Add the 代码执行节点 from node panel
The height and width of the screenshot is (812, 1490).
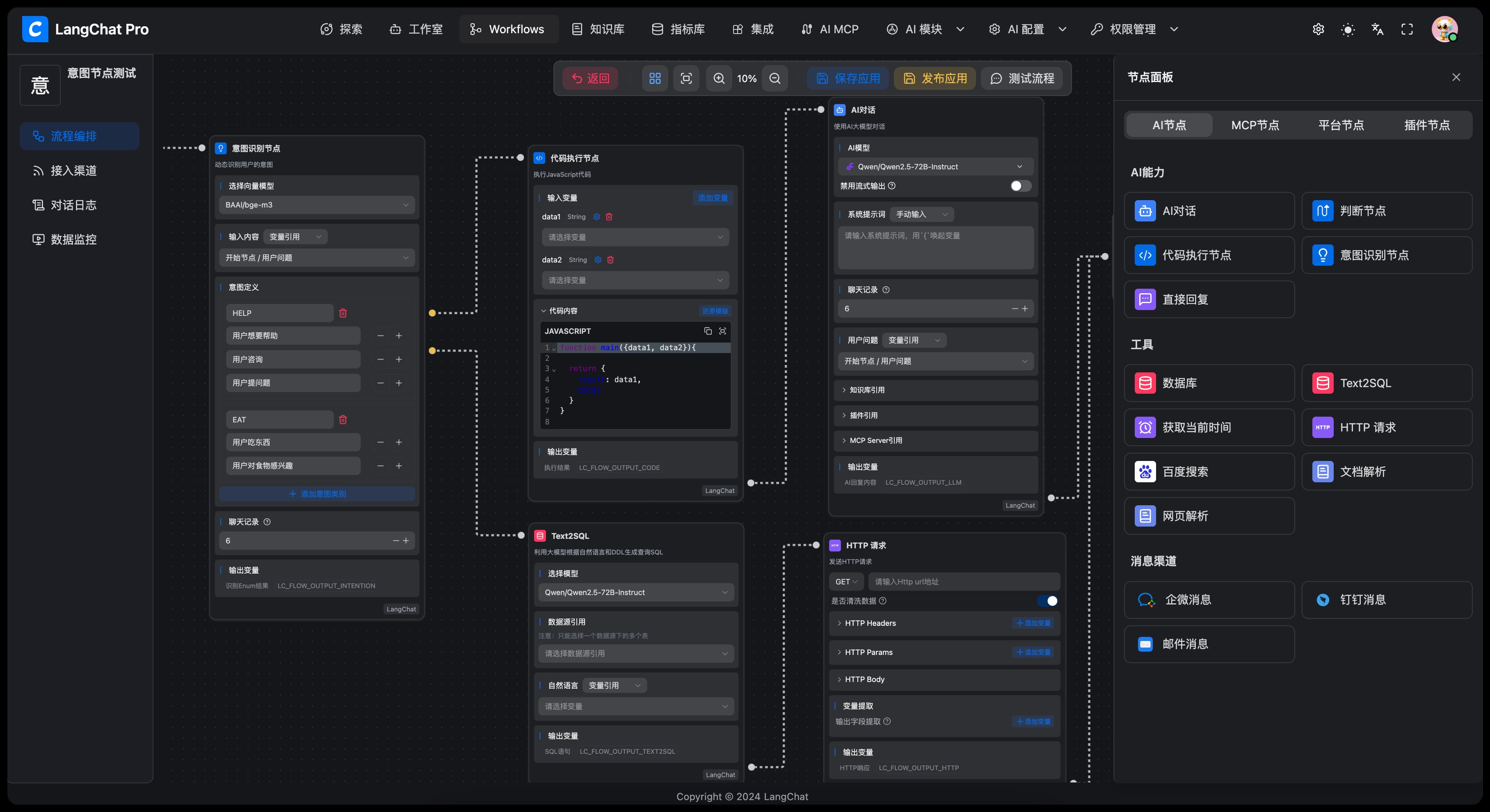click(x=1209, y=255)
